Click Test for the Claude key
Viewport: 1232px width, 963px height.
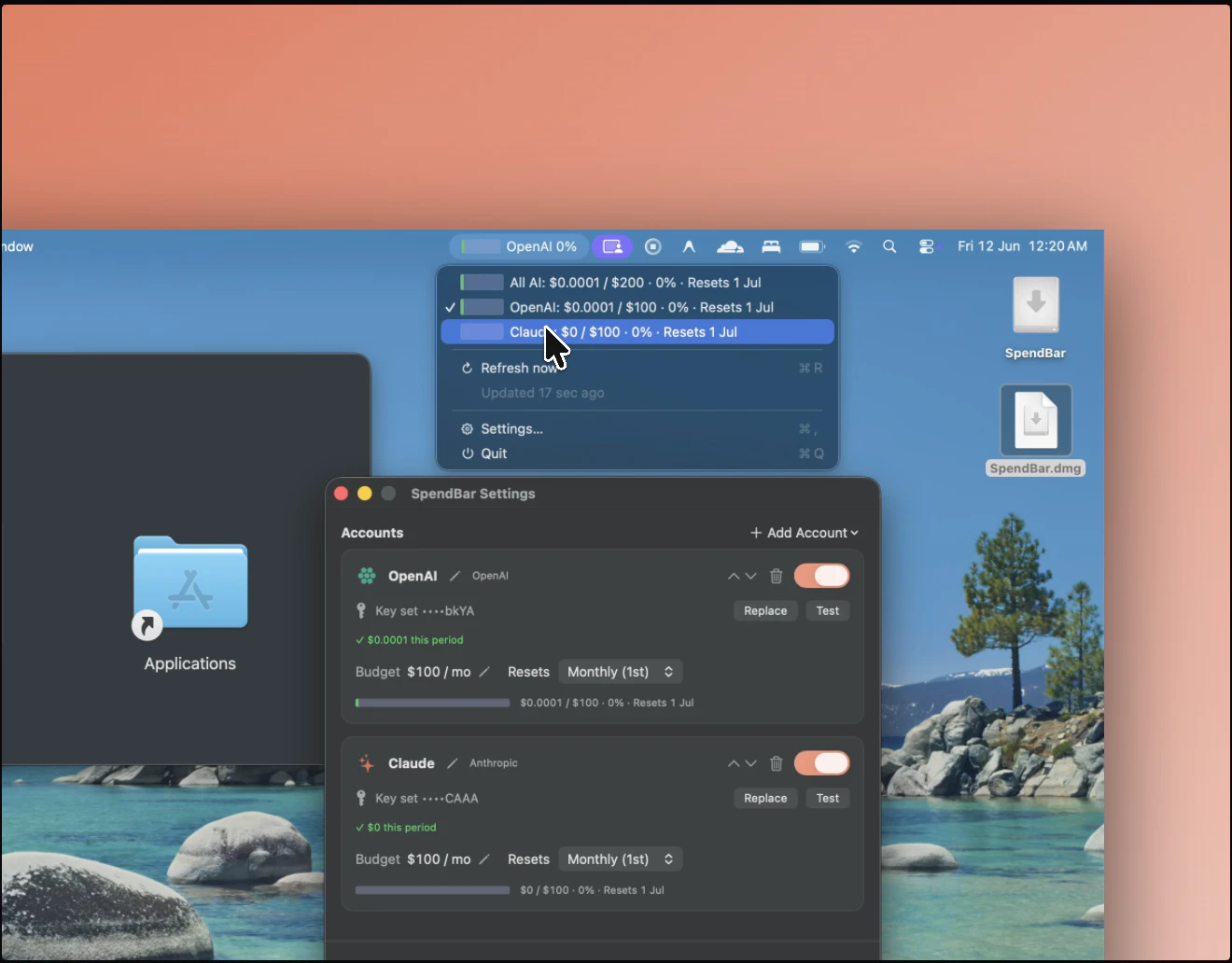(x=828, y=799)
